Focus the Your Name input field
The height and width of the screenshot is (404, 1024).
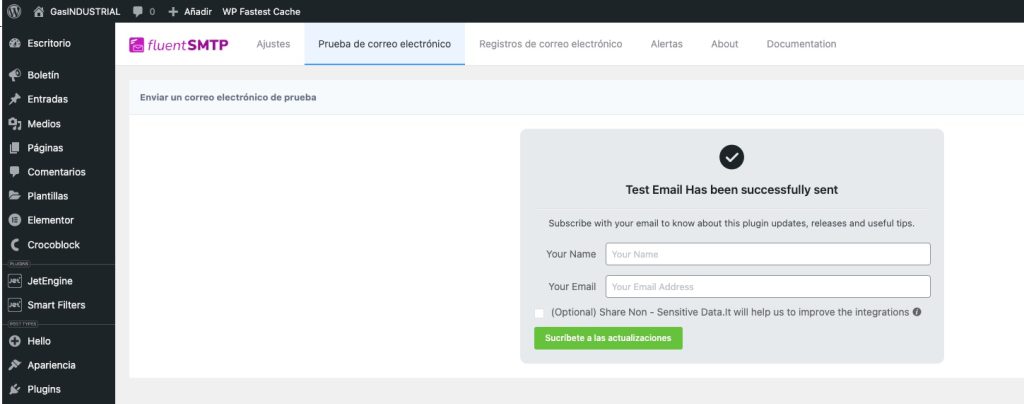[767, 254]
